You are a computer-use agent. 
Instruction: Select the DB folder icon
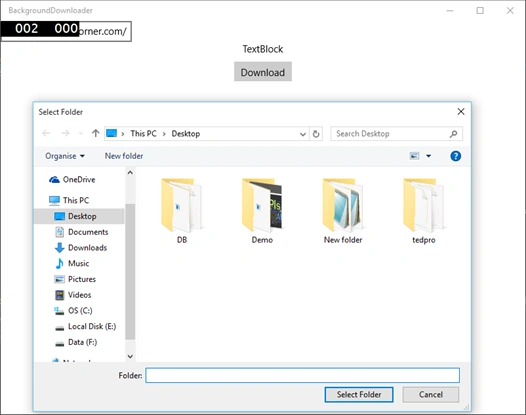coord(181,205)
